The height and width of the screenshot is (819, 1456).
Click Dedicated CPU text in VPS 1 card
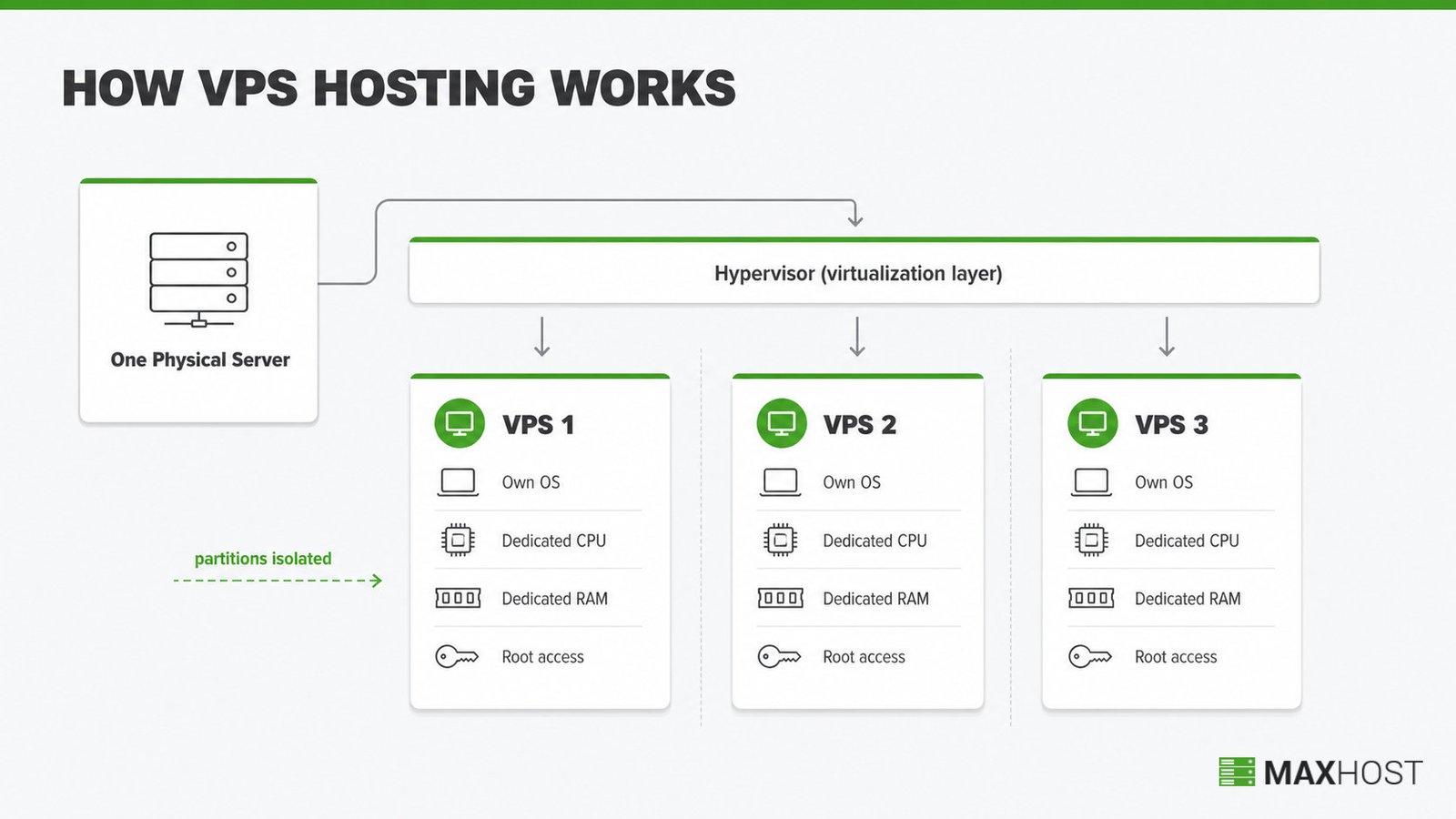(x=553, y=541)
